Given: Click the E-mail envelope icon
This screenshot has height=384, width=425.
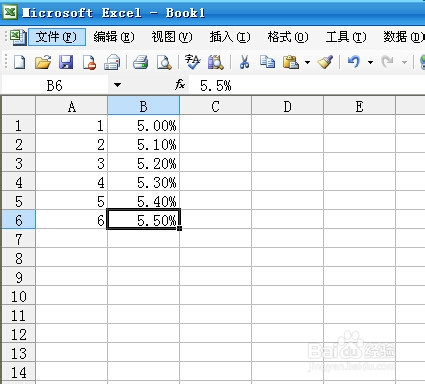Looking at the screenshot, I should pyautogui.click(x=112, y=62).
